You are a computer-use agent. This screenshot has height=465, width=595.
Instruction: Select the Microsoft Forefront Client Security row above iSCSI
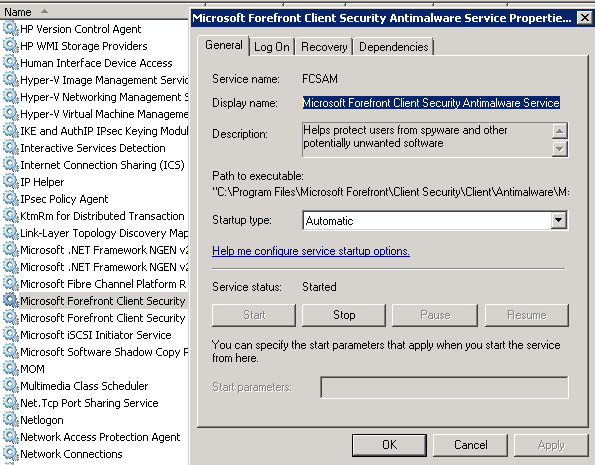click(x=103, y=318)
